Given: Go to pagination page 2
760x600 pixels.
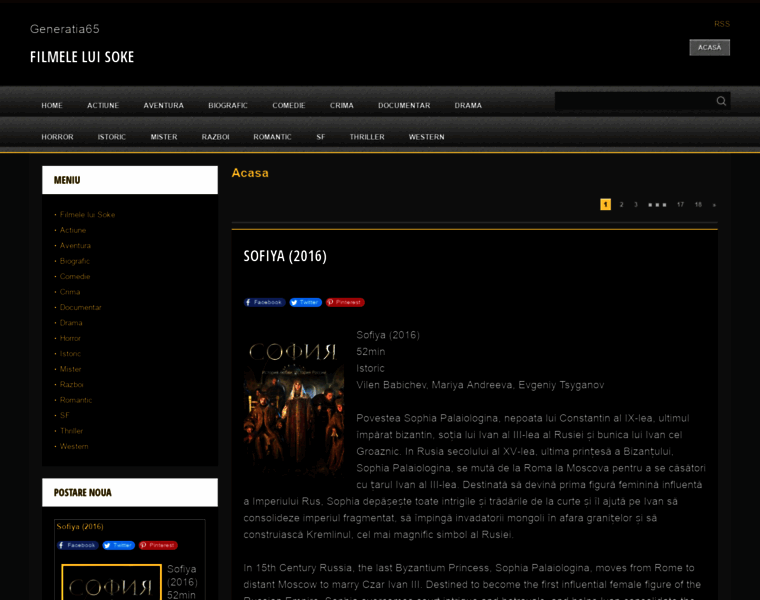Looking at the screenshot, I should 621,205.
